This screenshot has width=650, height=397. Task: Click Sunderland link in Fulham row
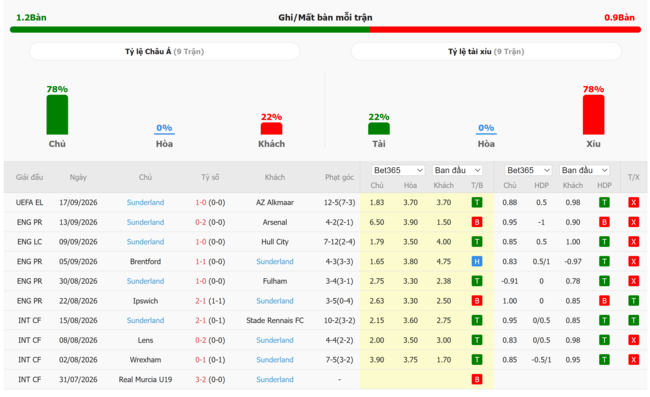(145, 281)
